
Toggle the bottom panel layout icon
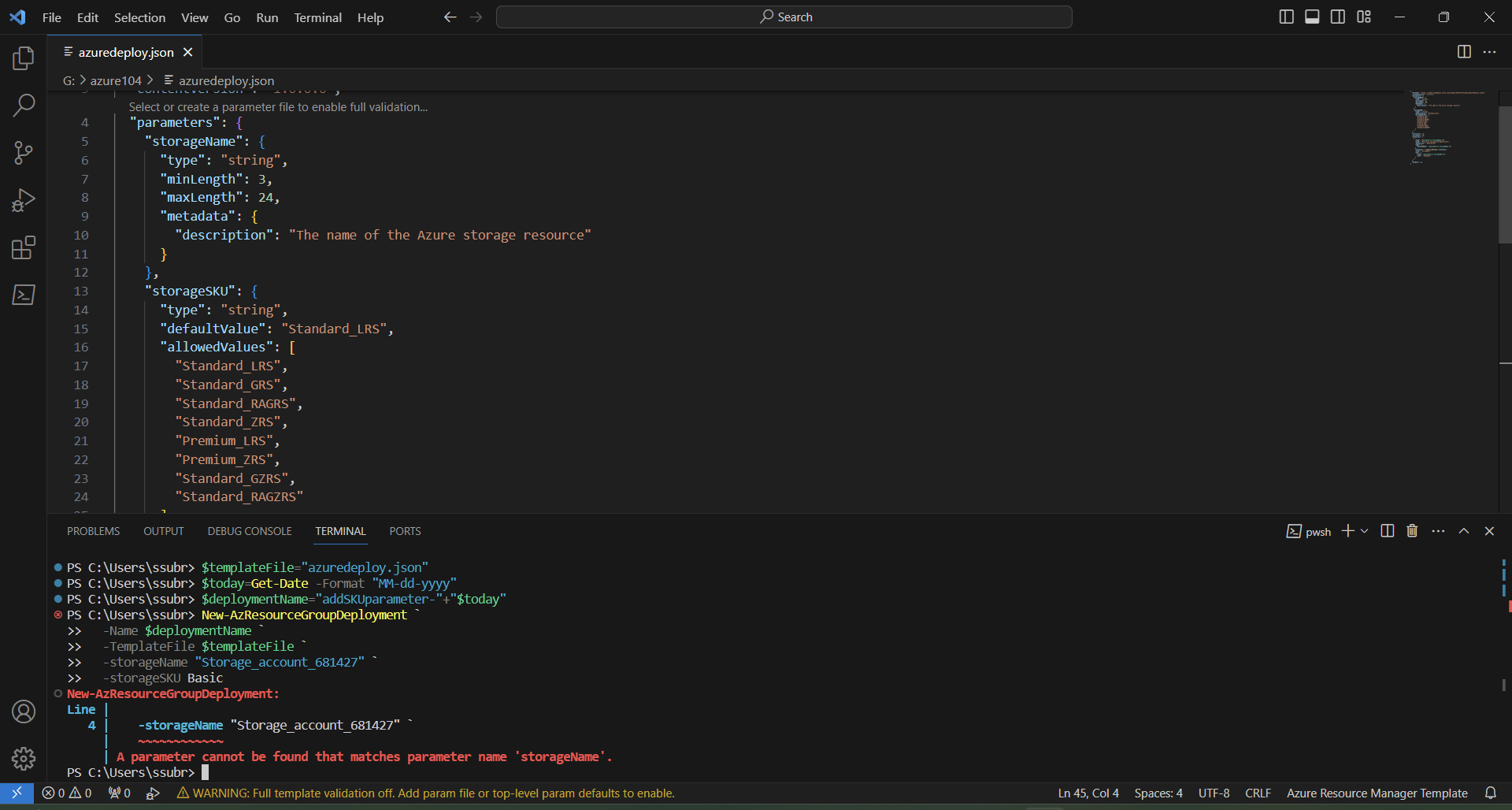tap(1312, 17)
